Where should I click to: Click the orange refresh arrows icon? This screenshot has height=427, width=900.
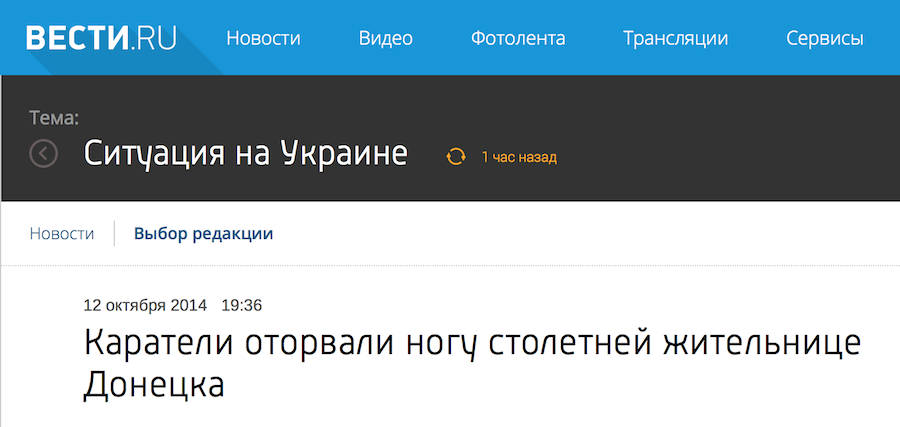point(456,156)
